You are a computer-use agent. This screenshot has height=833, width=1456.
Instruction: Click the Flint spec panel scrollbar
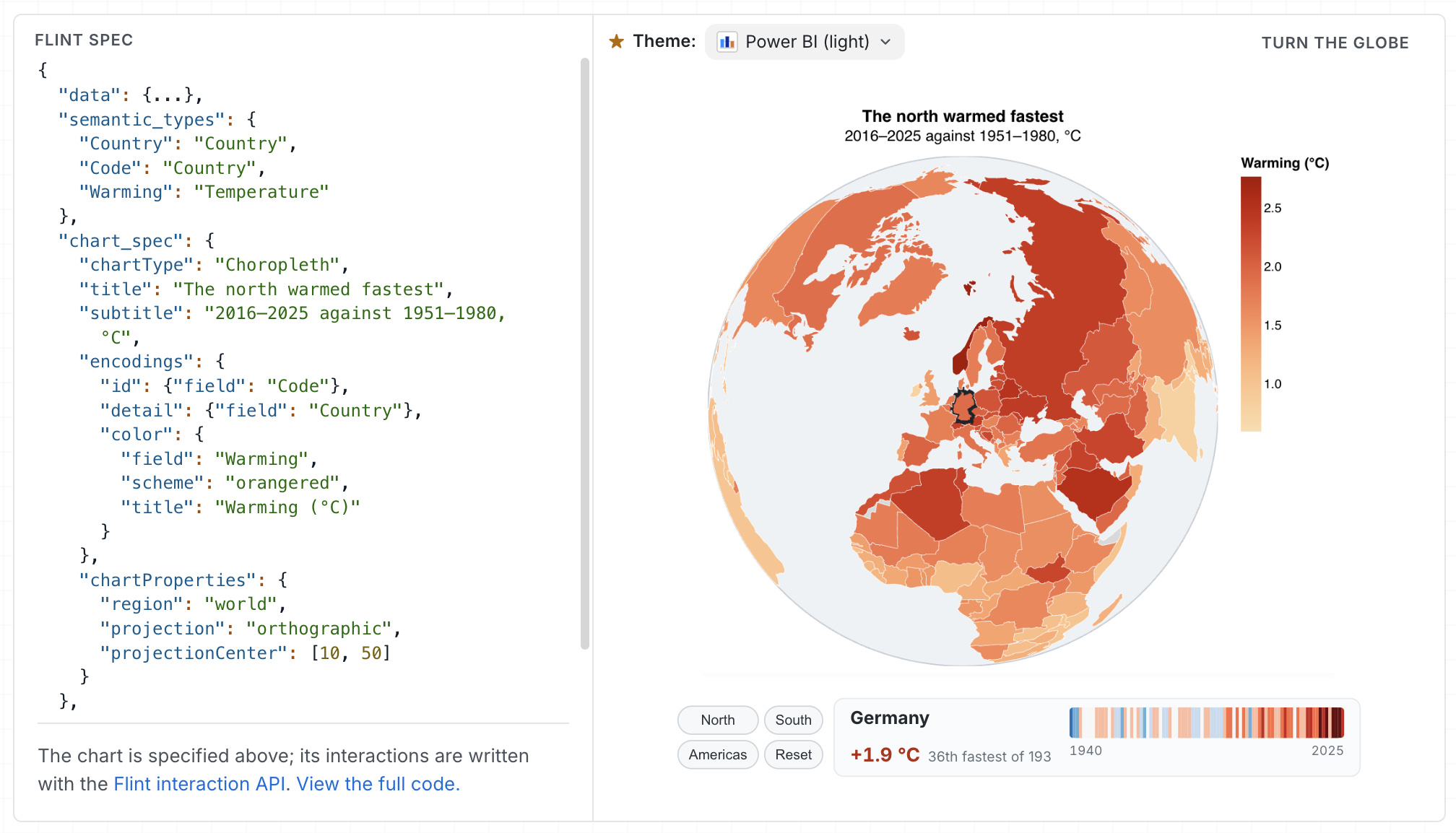585,354
